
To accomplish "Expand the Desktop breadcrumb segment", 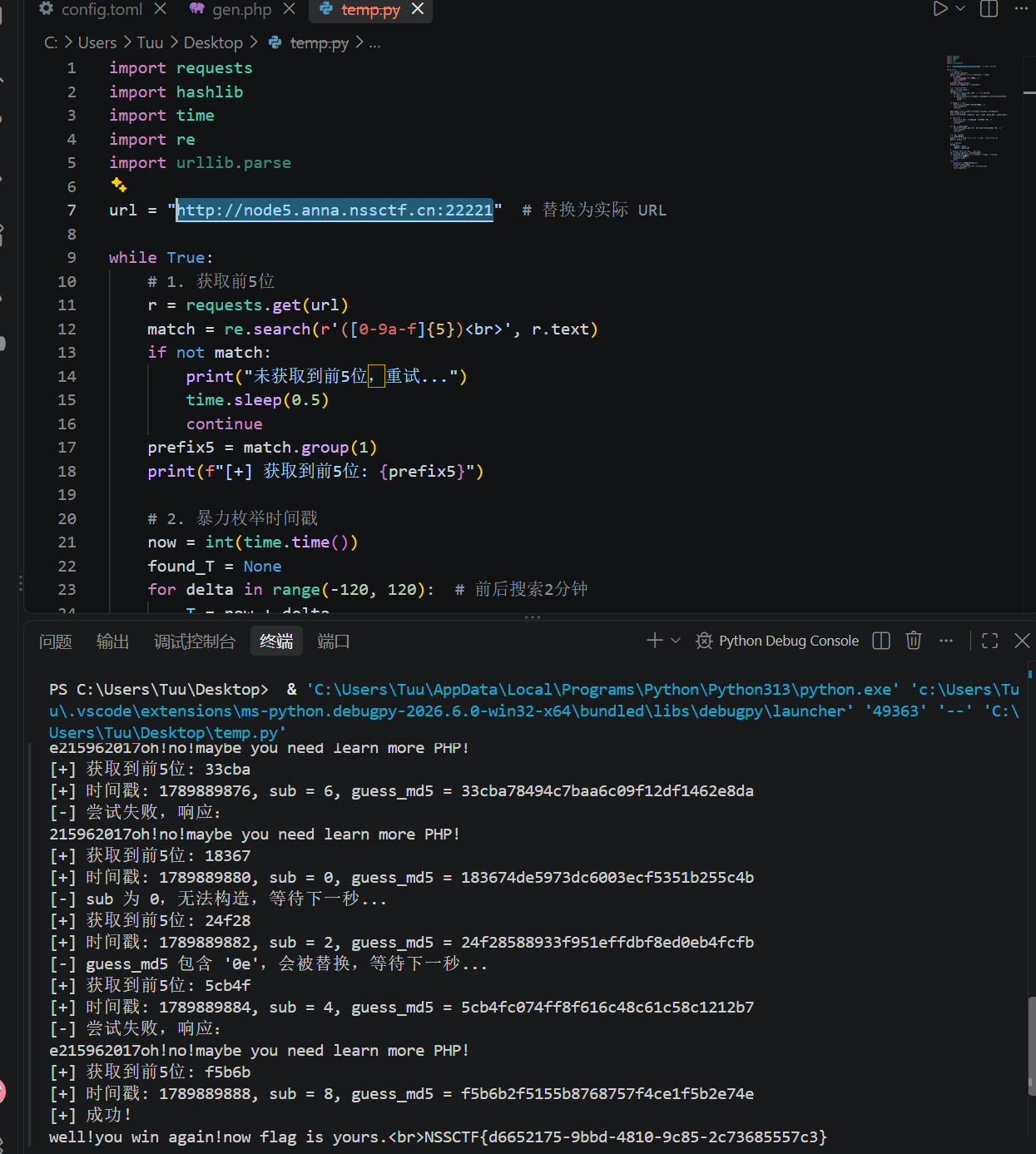I will click(x=213, y=42).
